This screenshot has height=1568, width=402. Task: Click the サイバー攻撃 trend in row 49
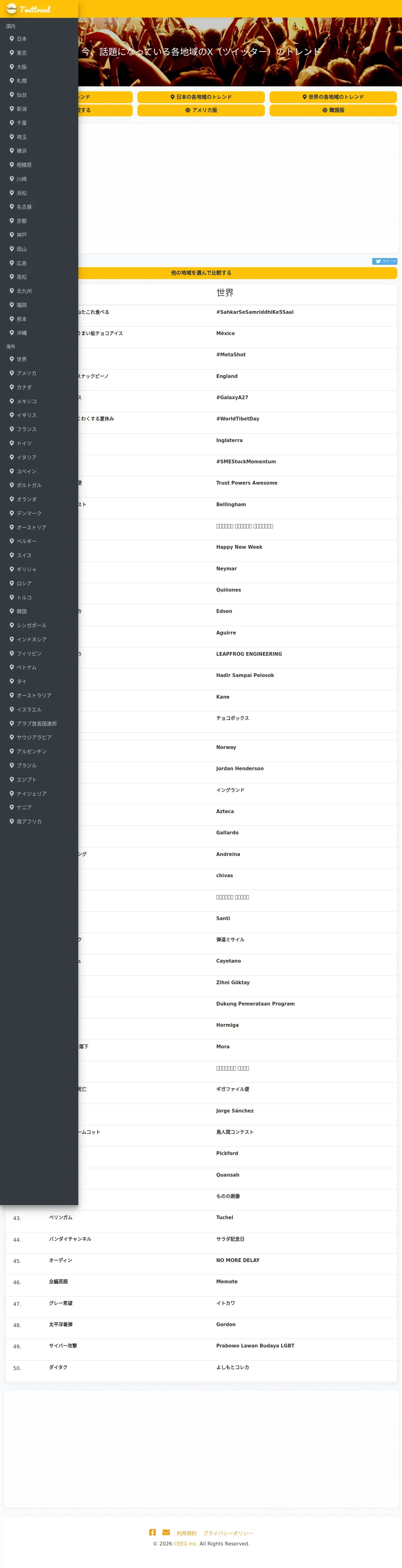point(63,1345)
